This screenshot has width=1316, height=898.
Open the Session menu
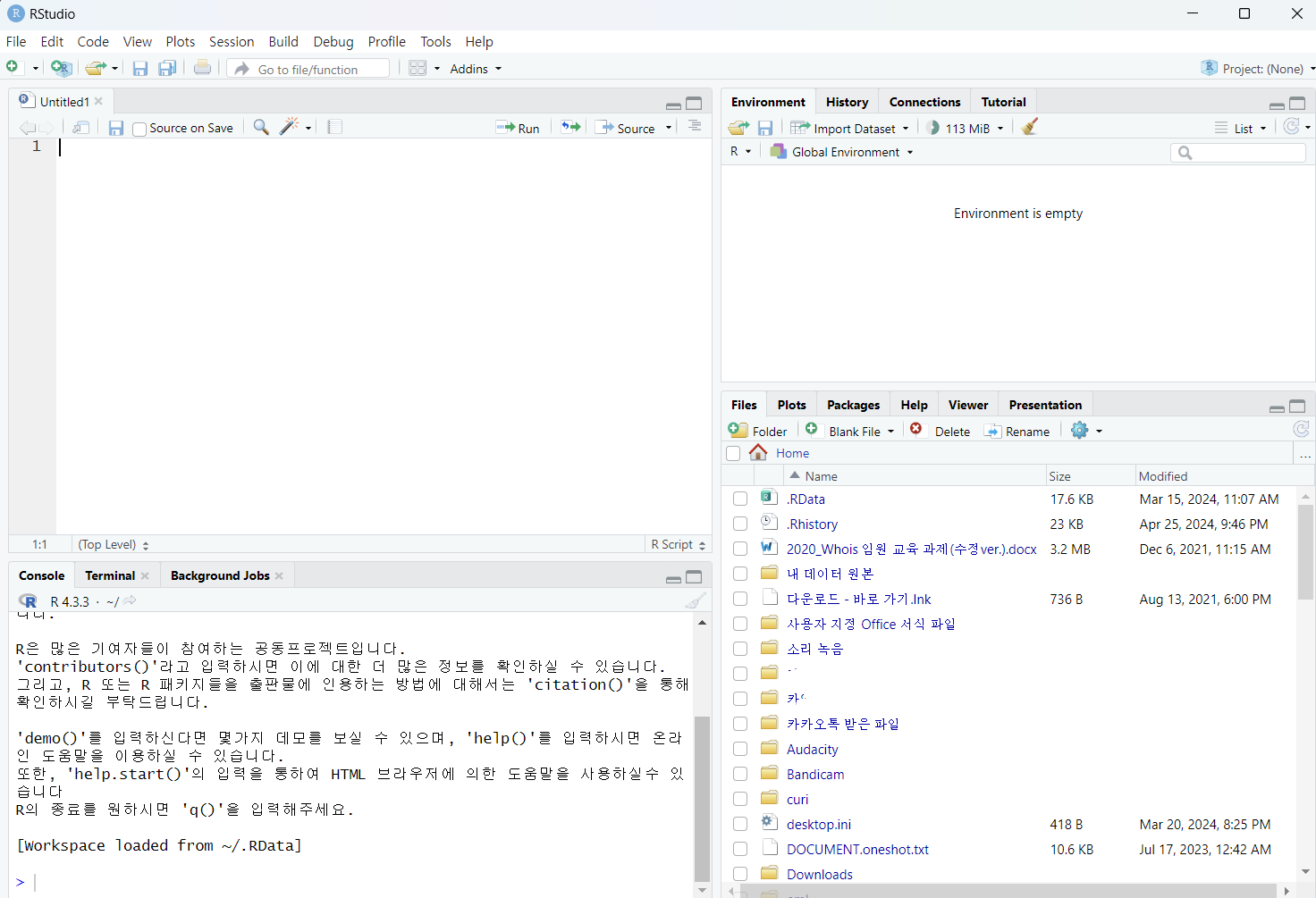tap(232, 41)
